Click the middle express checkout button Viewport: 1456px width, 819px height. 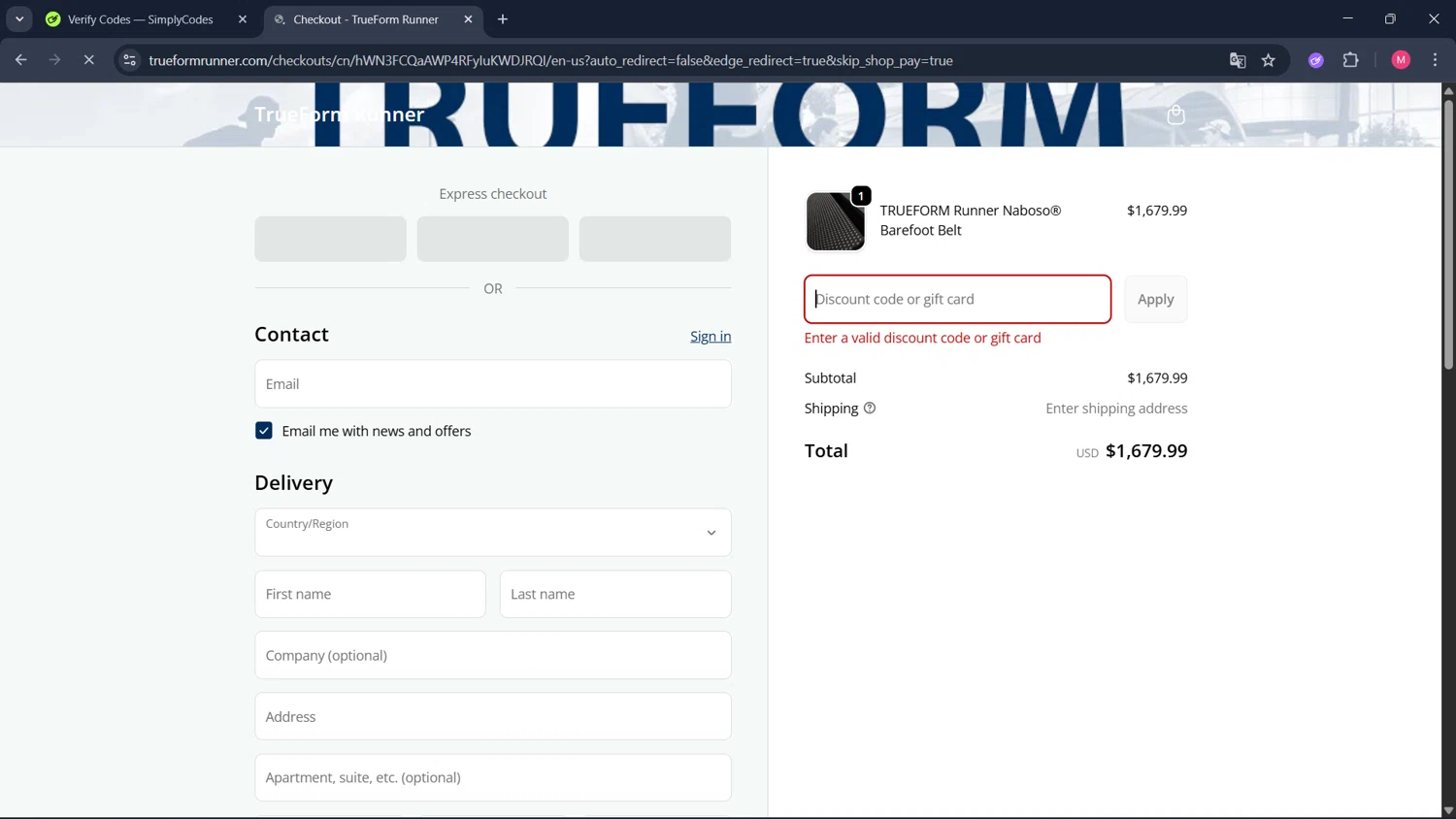pos(493,239)
